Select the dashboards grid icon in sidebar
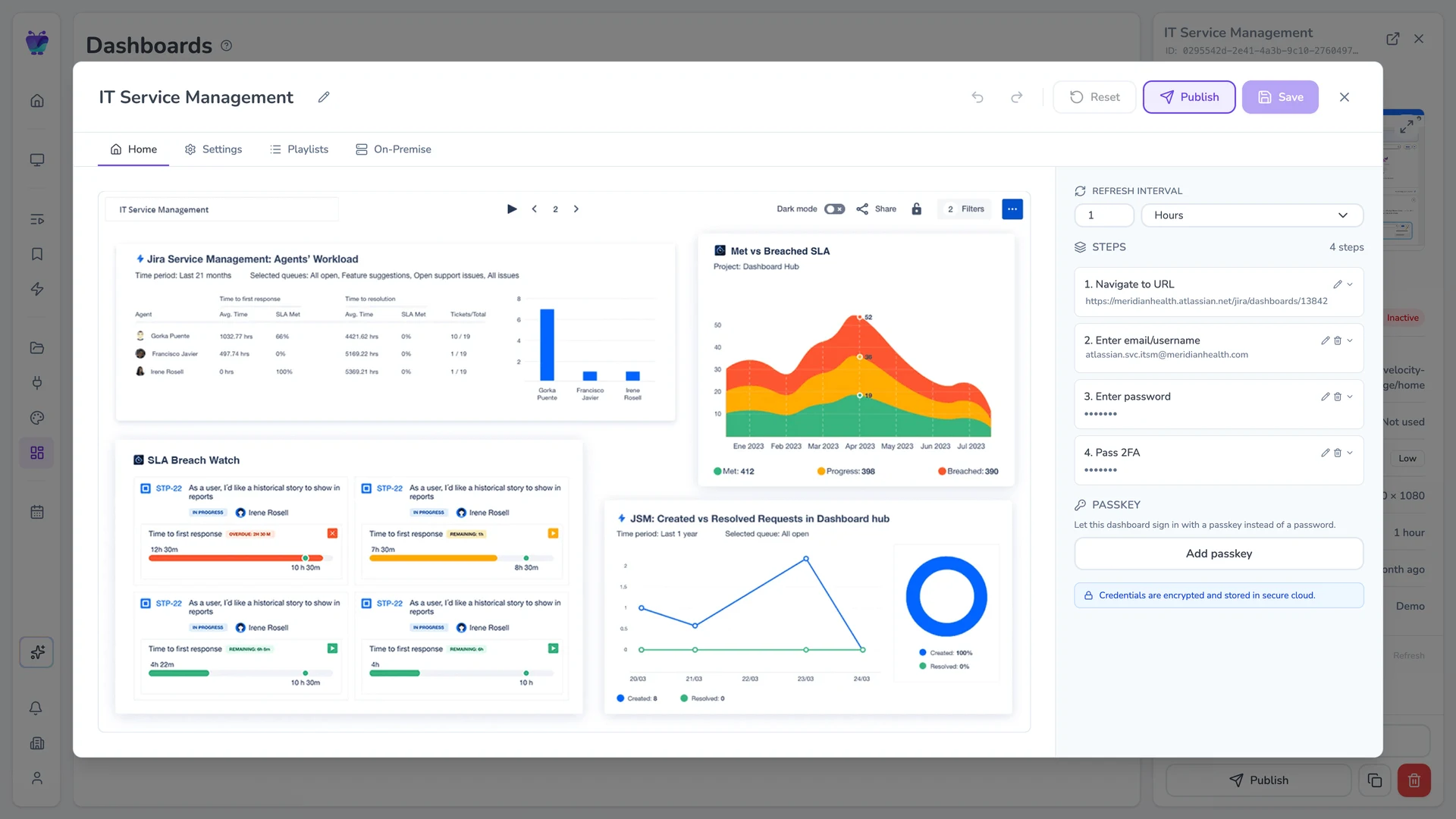 click(x=36, y=453)
